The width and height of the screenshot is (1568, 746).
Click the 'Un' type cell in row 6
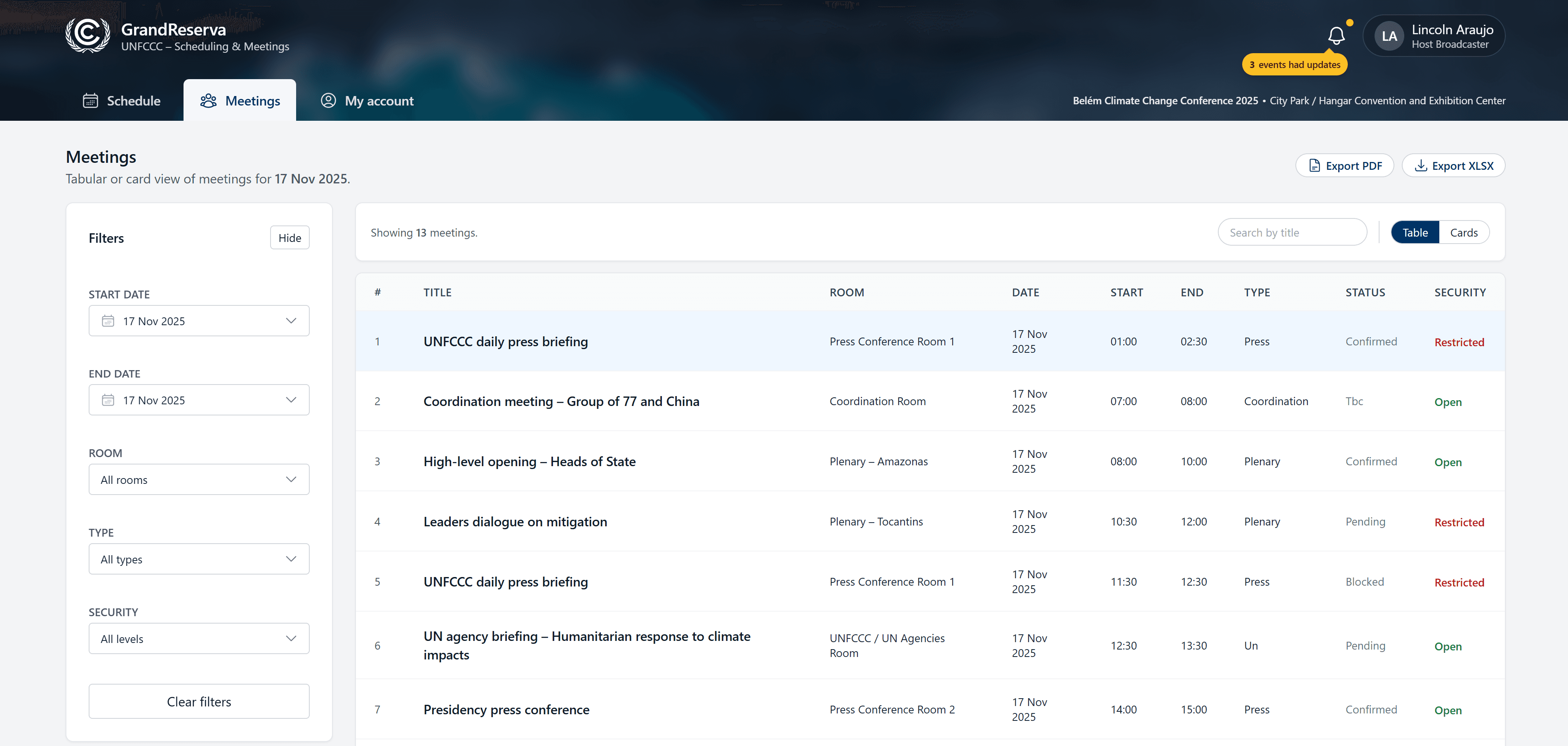1250,645
